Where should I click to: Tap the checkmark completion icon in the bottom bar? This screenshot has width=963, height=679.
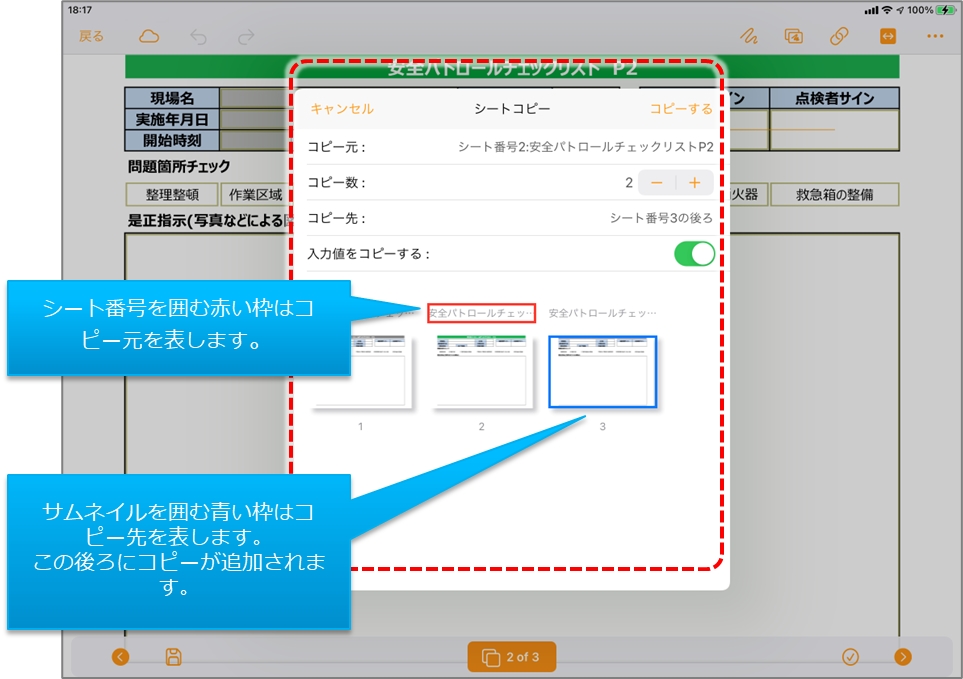[850, 657]
